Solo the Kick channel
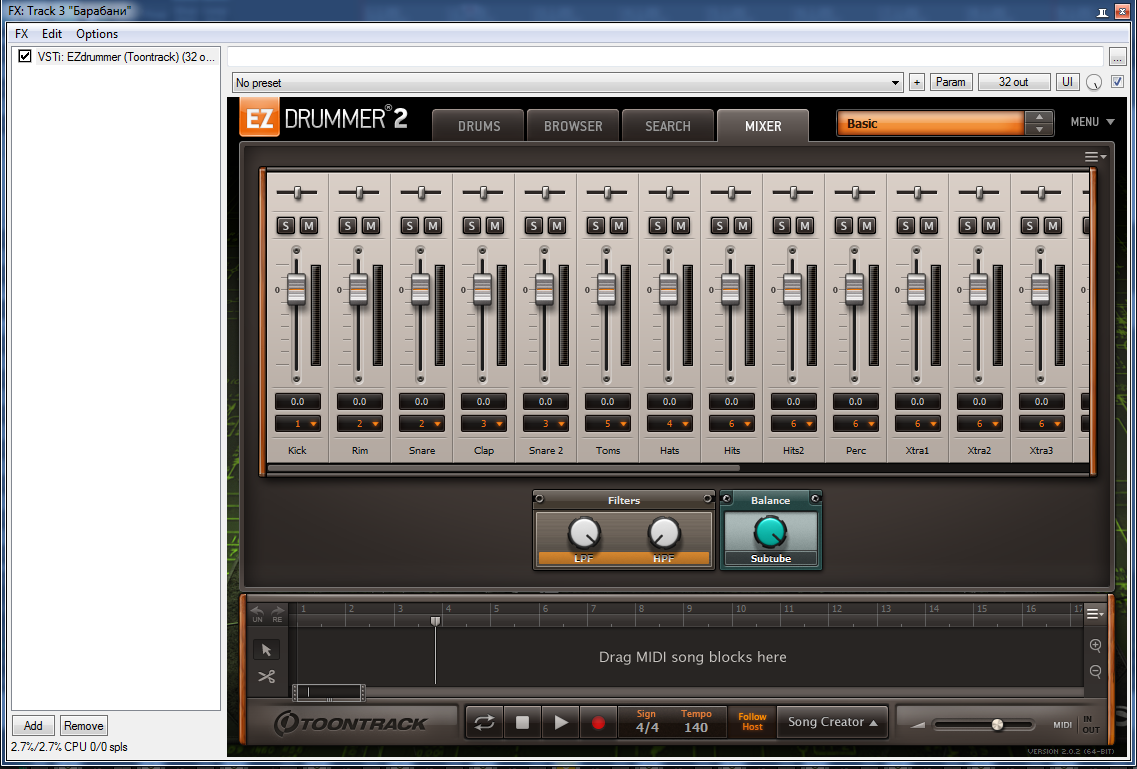 coord(286,225)
